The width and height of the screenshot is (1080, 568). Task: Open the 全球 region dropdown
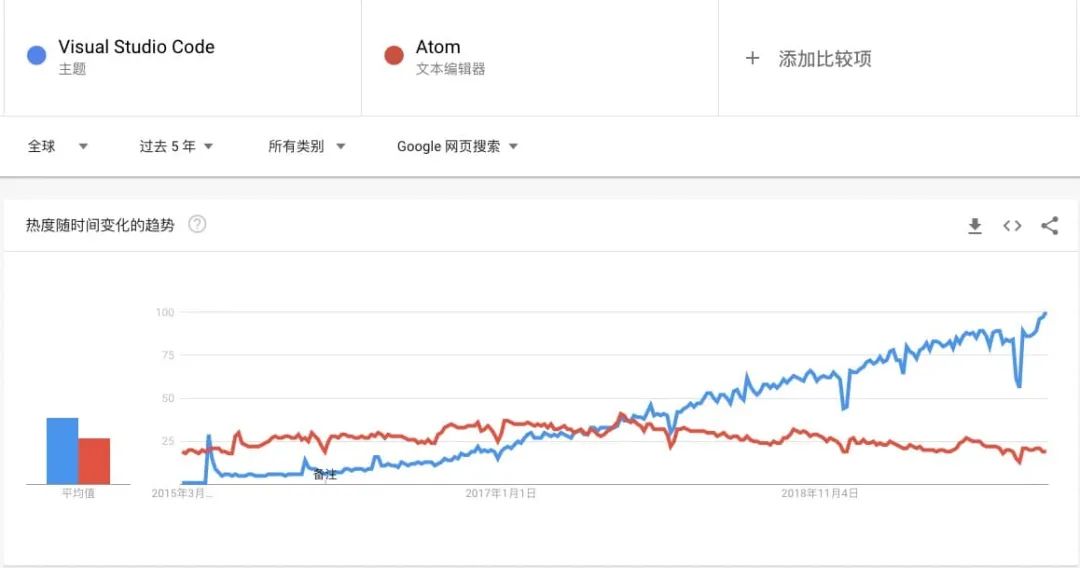[x=57, y=146]
